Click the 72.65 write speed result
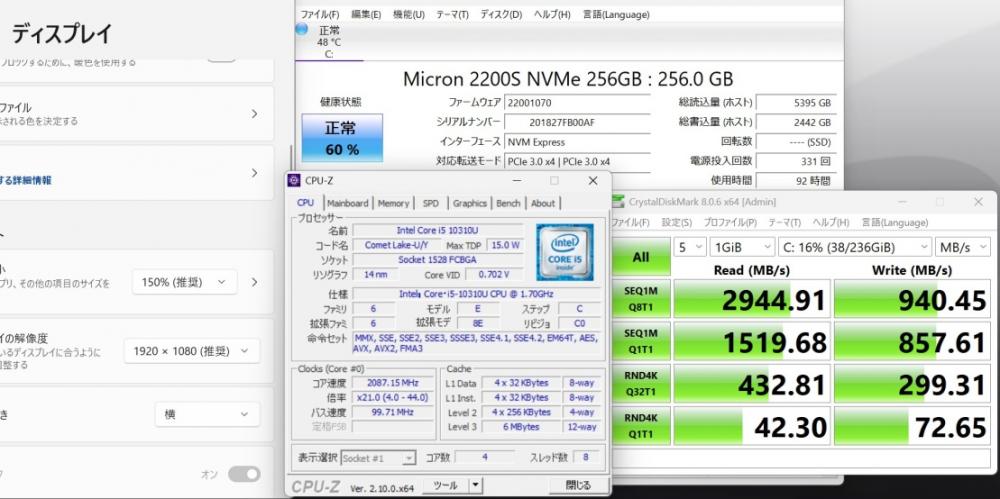Screen dimensions: 1000x499 pyautogui.click(x=913, y=426)
